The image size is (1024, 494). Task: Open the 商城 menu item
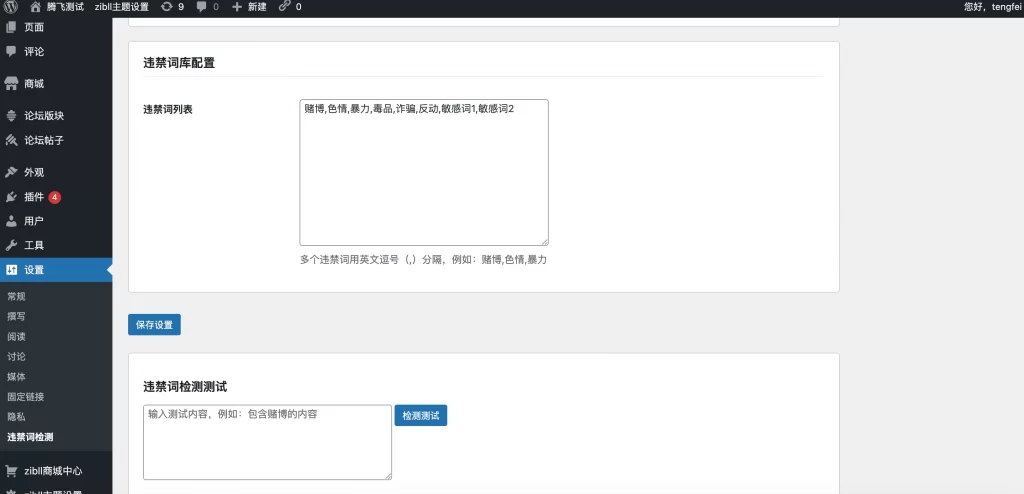34,84
